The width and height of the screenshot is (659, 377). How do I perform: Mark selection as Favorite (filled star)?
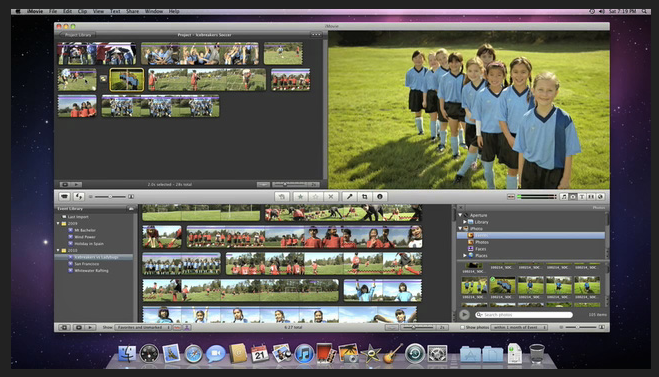point(301,196)
